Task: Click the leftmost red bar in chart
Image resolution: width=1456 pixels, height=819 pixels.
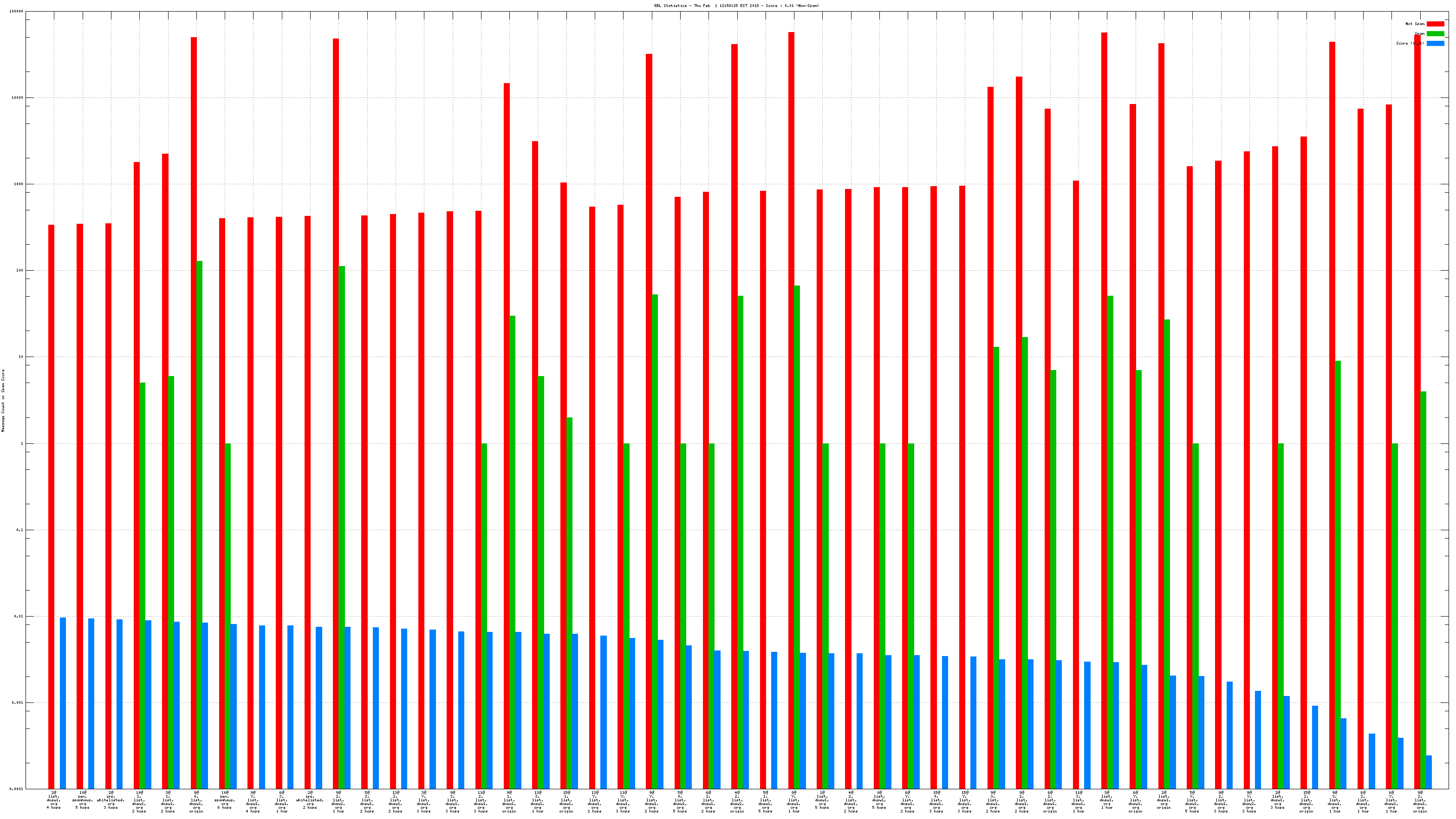Action: [x=52, y=509]
